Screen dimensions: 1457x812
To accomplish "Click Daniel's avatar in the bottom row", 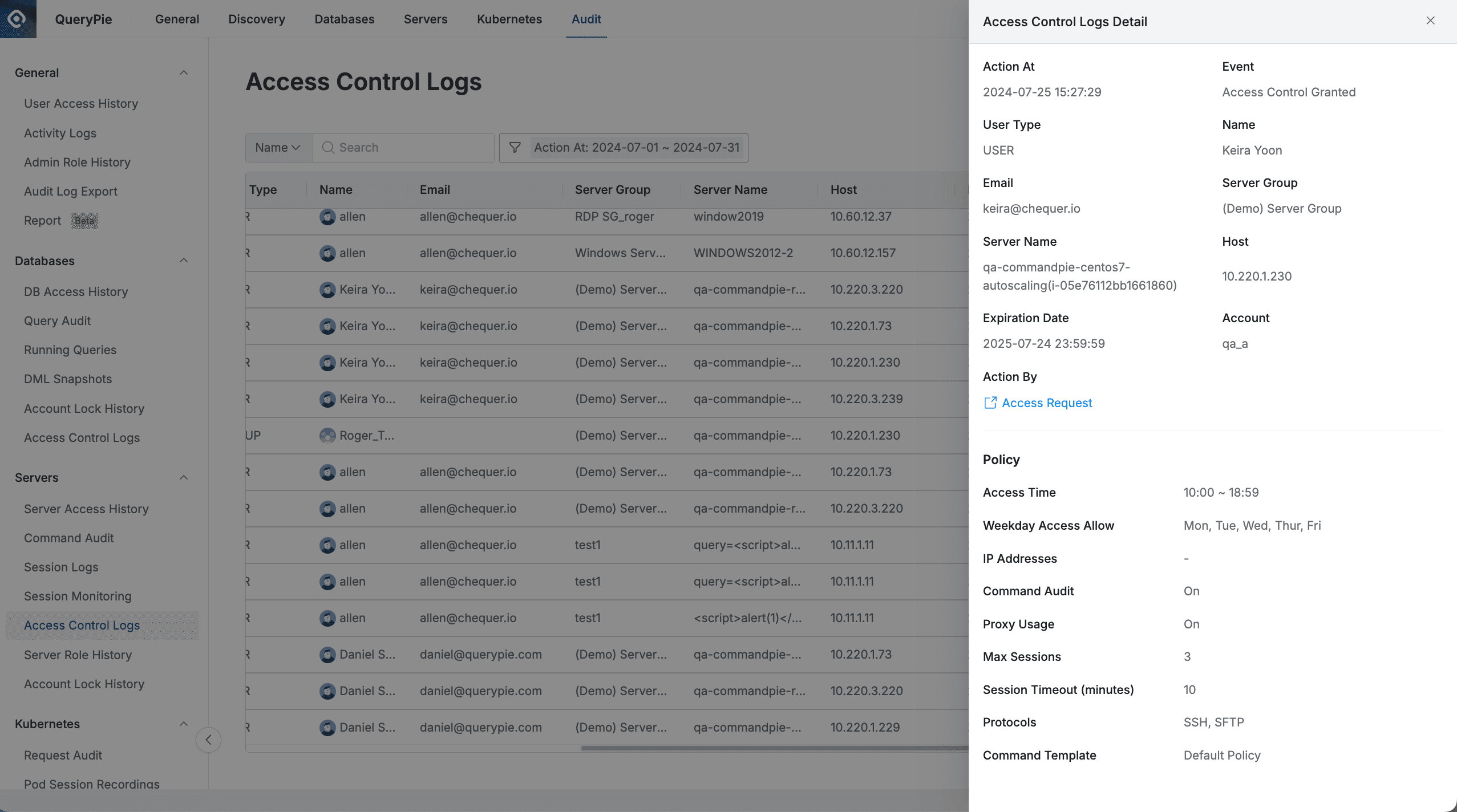I will click(x=327, y=727).
